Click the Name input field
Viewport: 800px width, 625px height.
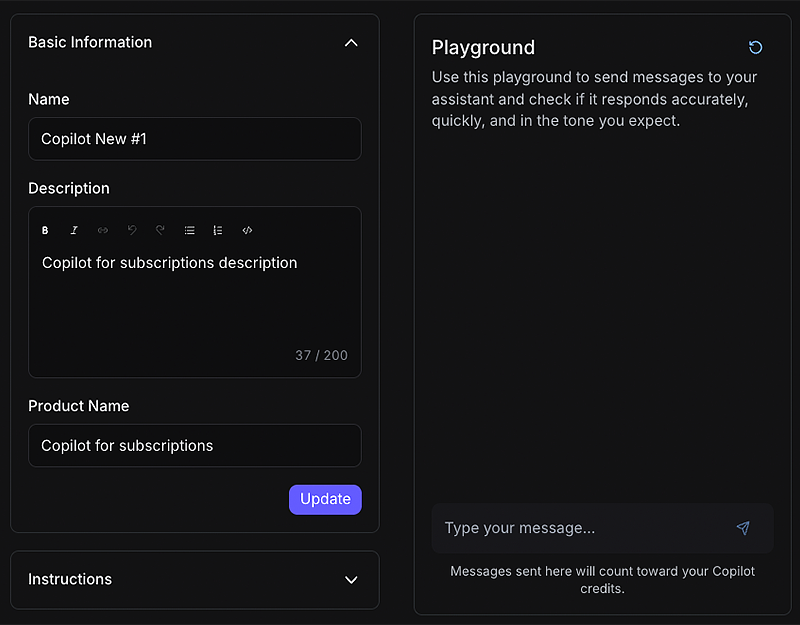(195, 139)
